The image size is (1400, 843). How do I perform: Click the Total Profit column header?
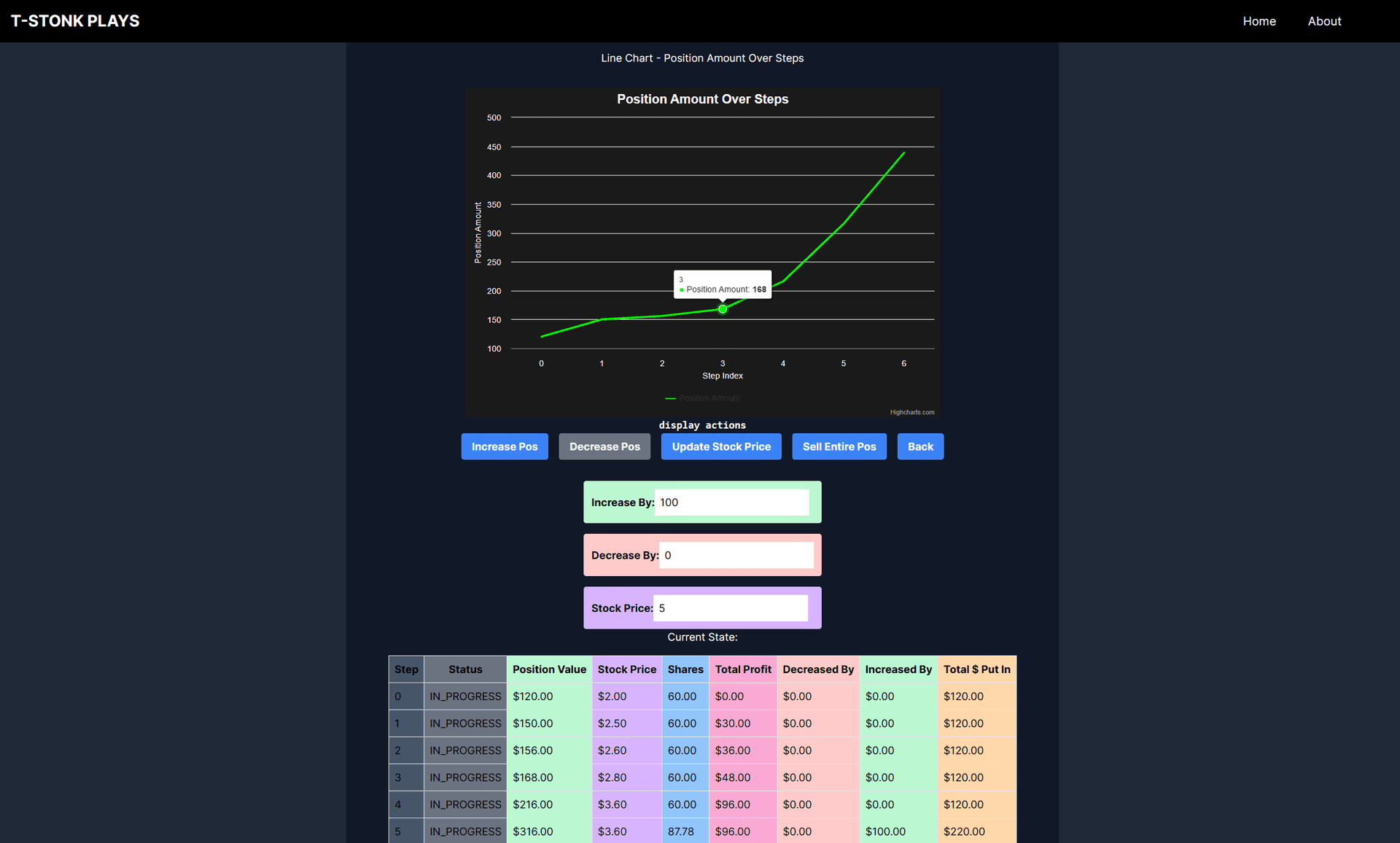point(743,669)
